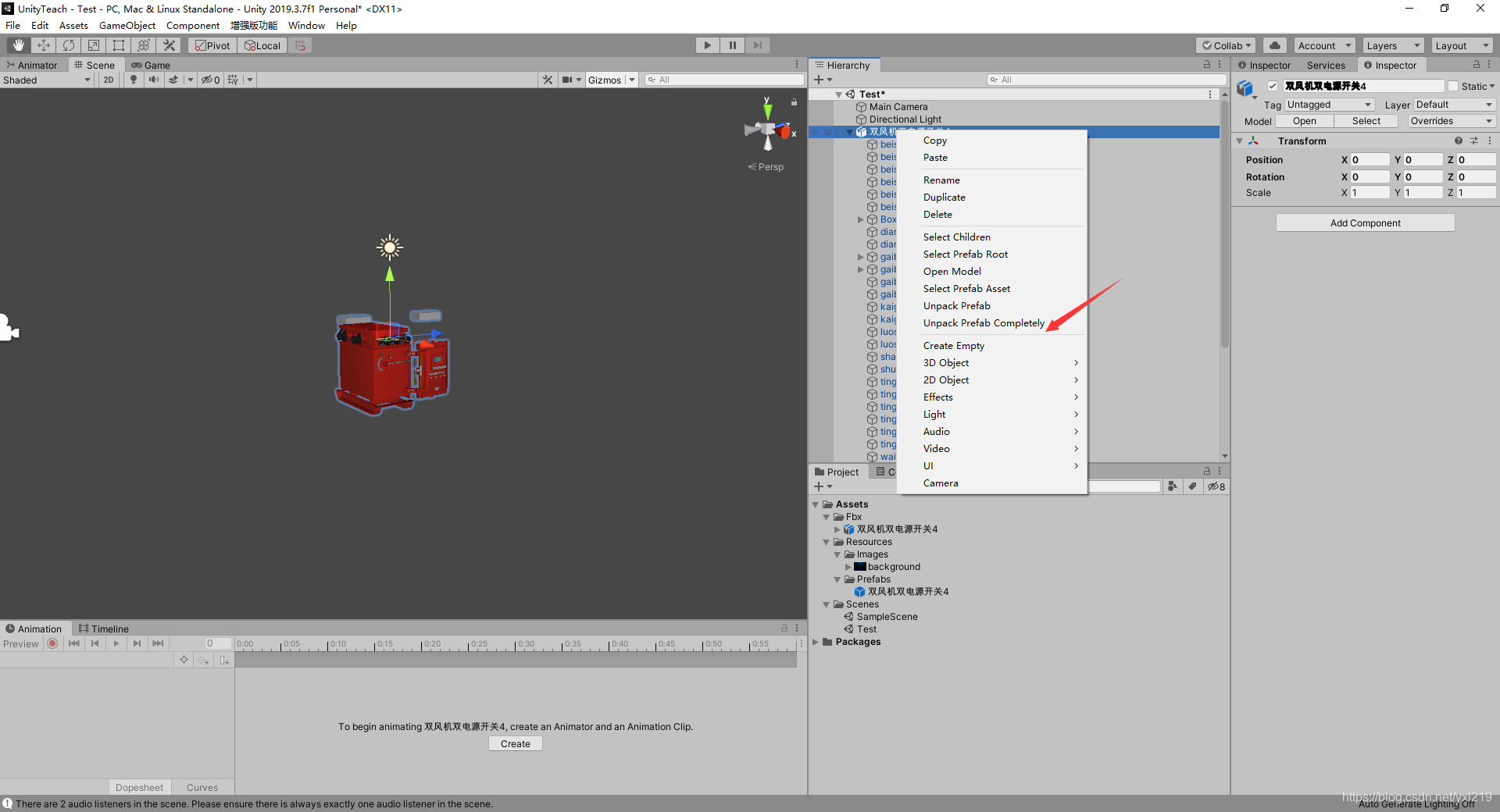Click Preview in the Animation panel
Viewport: 1500px width, 812px height.
21,643
